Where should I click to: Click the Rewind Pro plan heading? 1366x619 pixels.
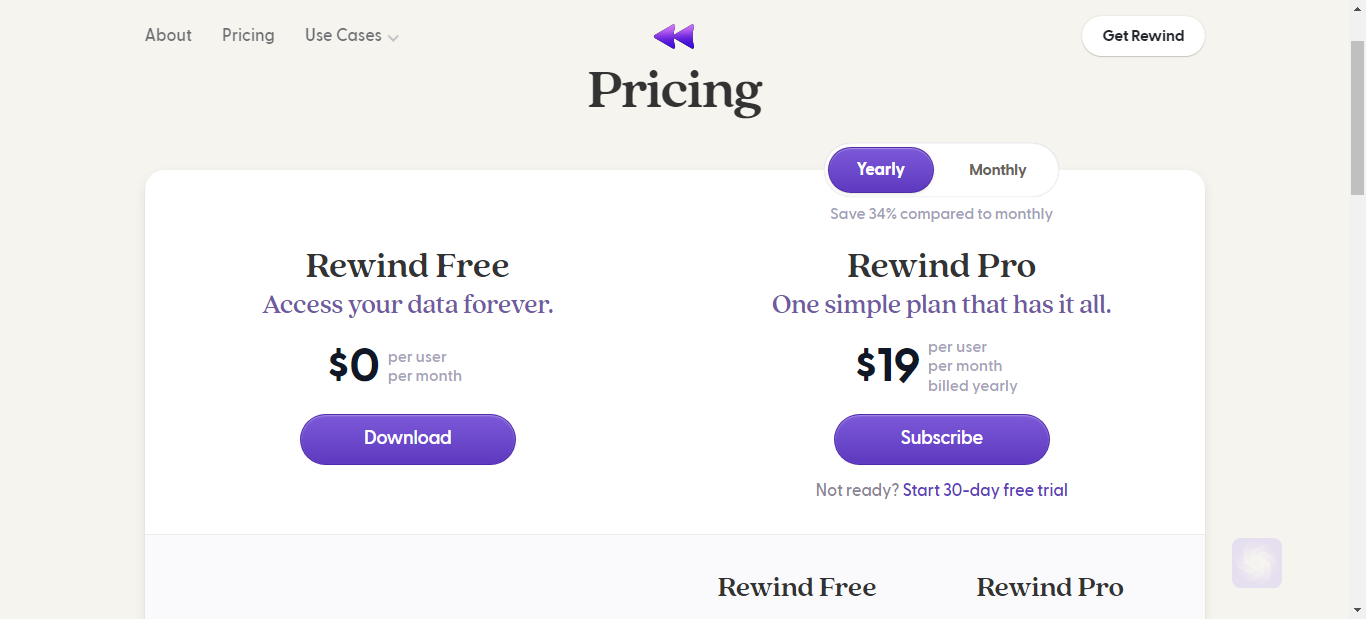[x=942, y=266]
